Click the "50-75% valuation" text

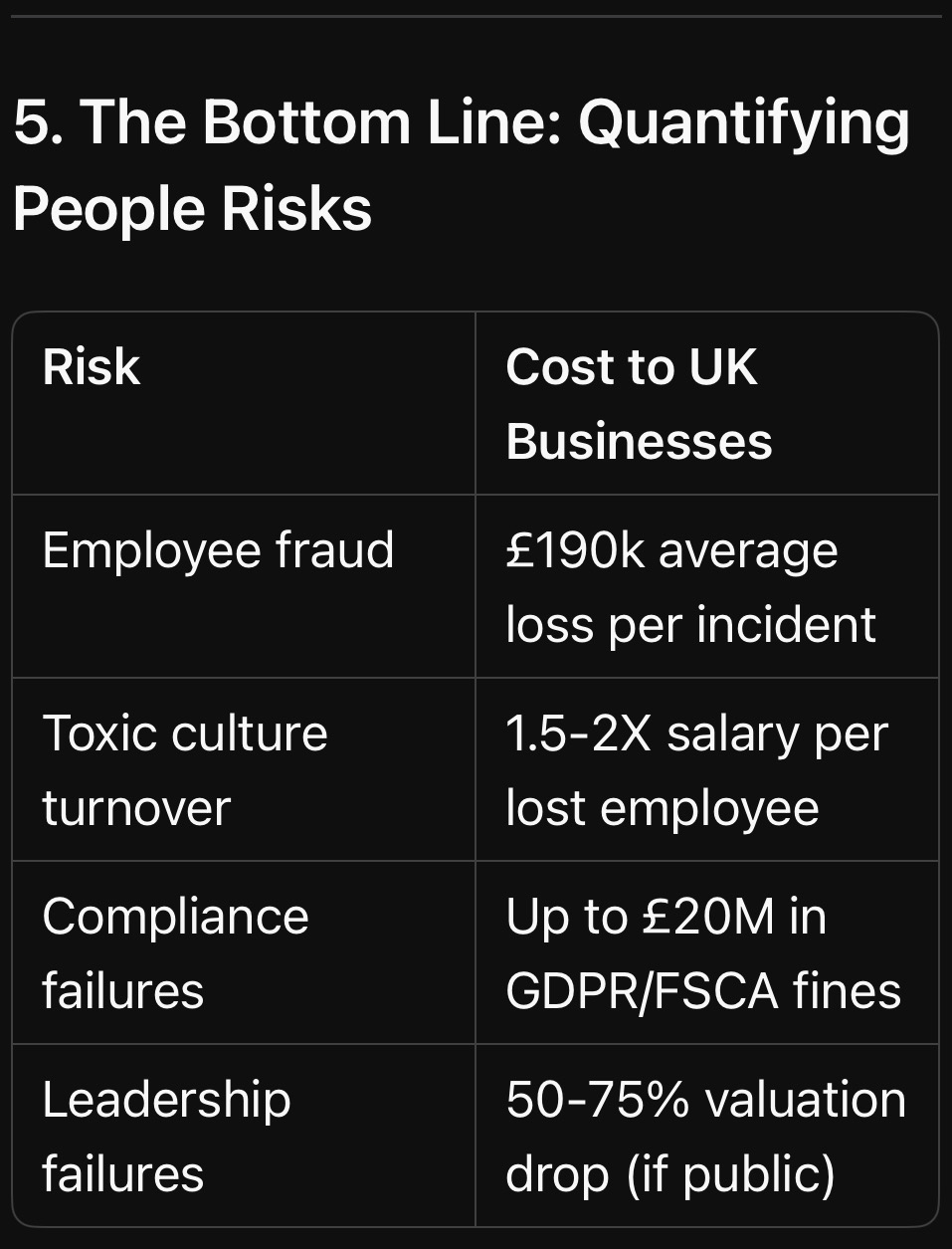705,1099
